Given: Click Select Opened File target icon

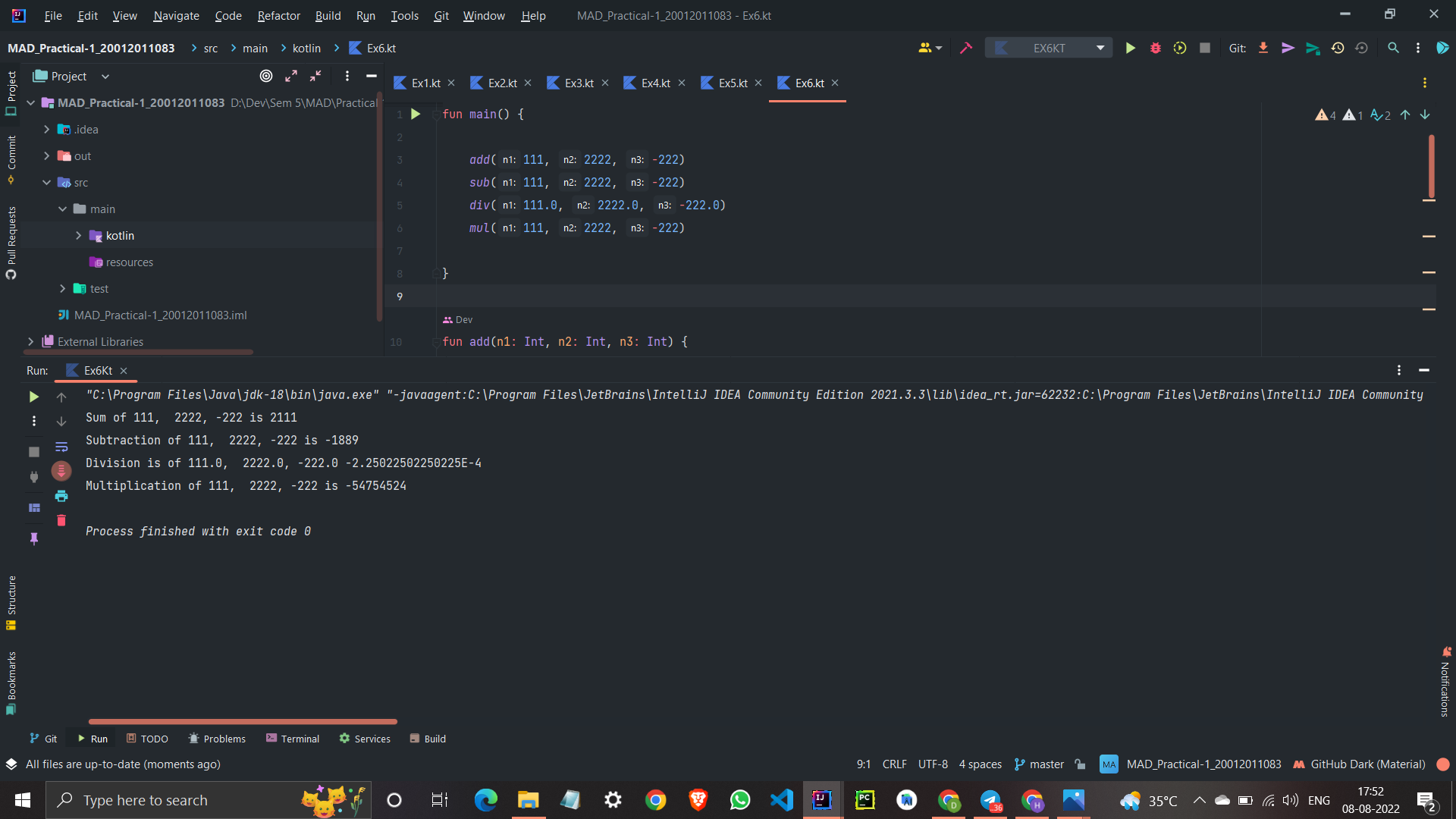Looking at the screenshot, I should (266, 76).
